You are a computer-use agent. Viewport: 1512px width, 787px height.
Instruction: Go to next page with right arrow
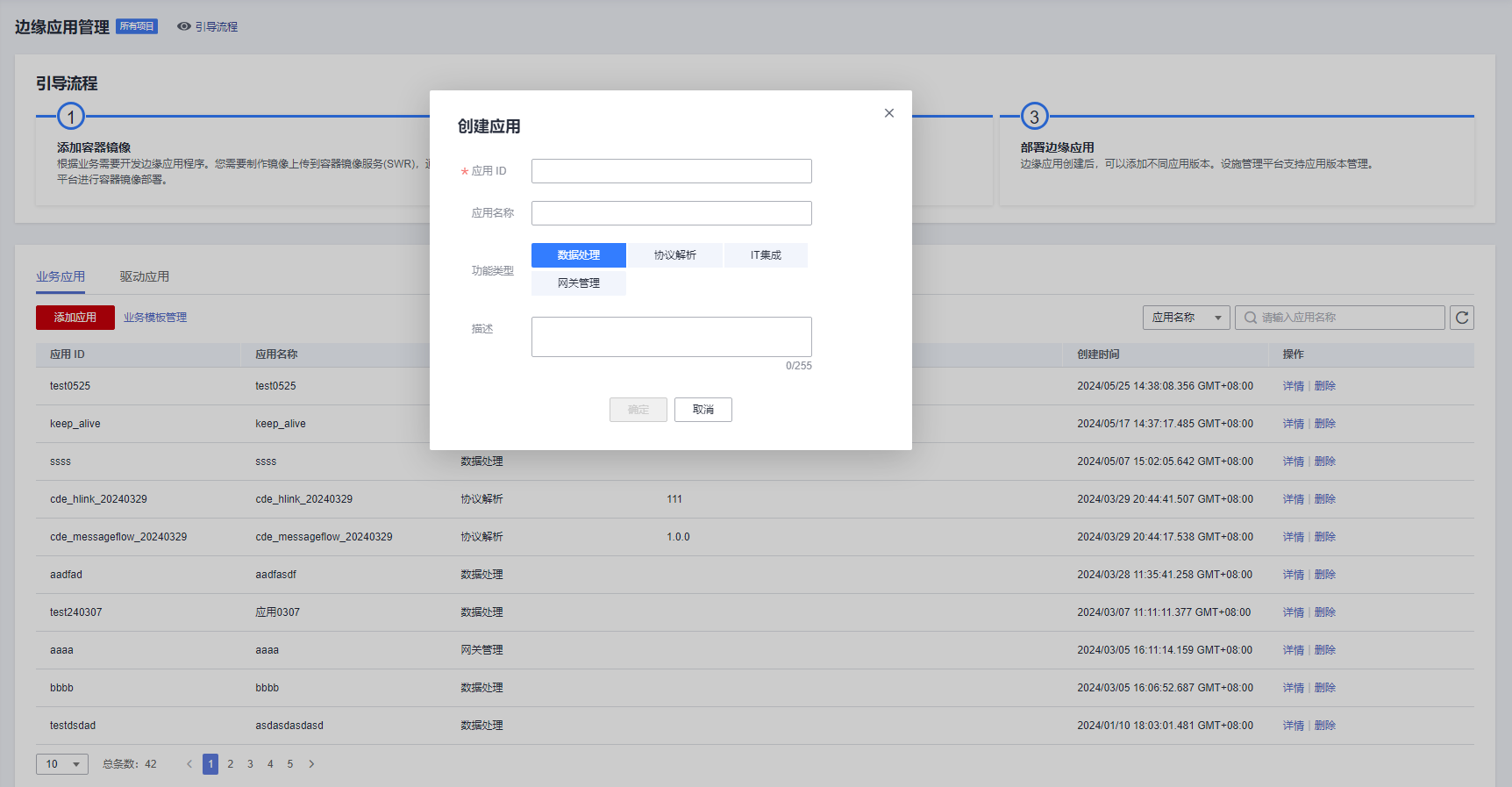[311, 764]
